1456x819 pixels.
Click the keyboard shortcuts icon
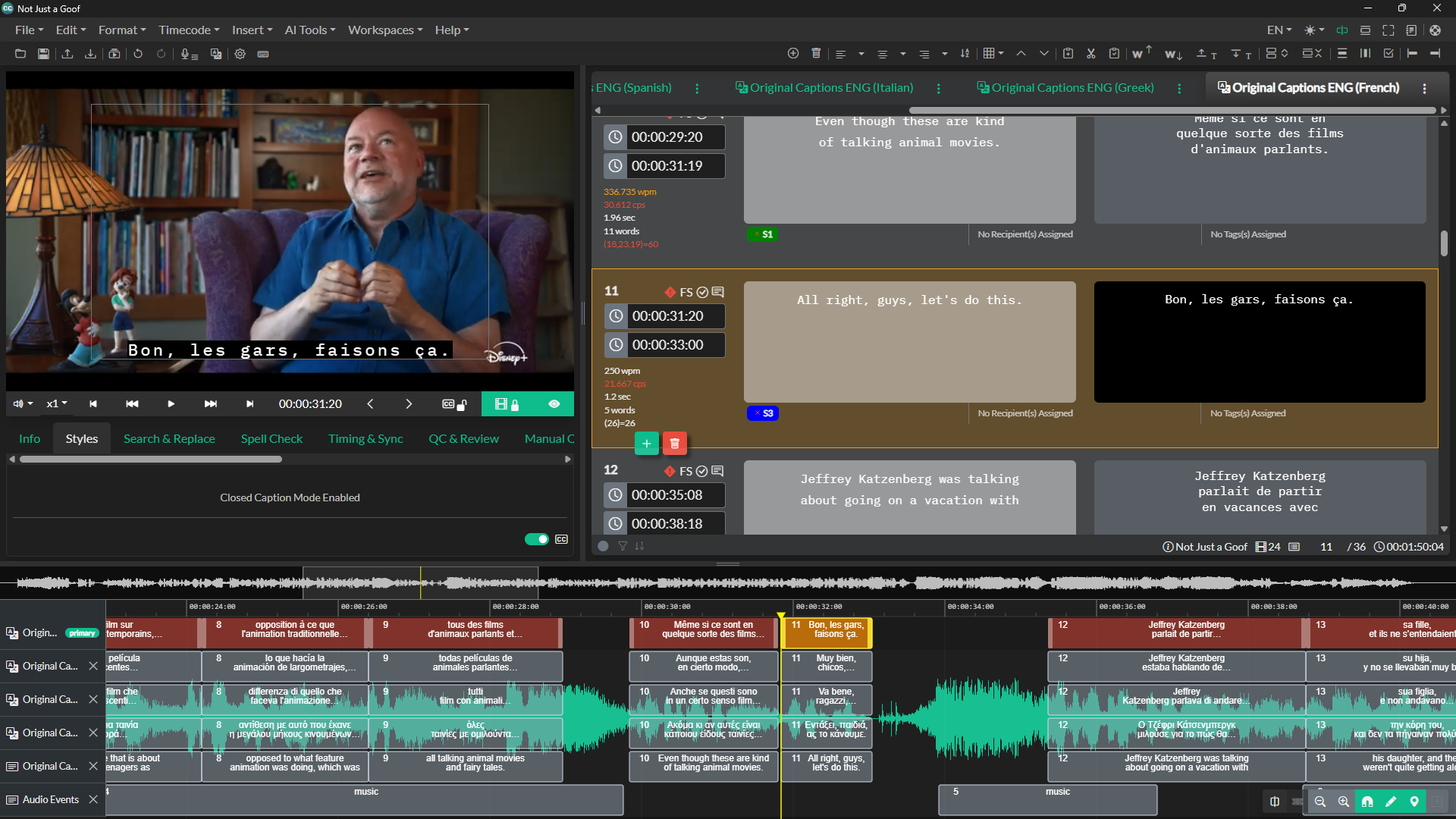[263, 54]
